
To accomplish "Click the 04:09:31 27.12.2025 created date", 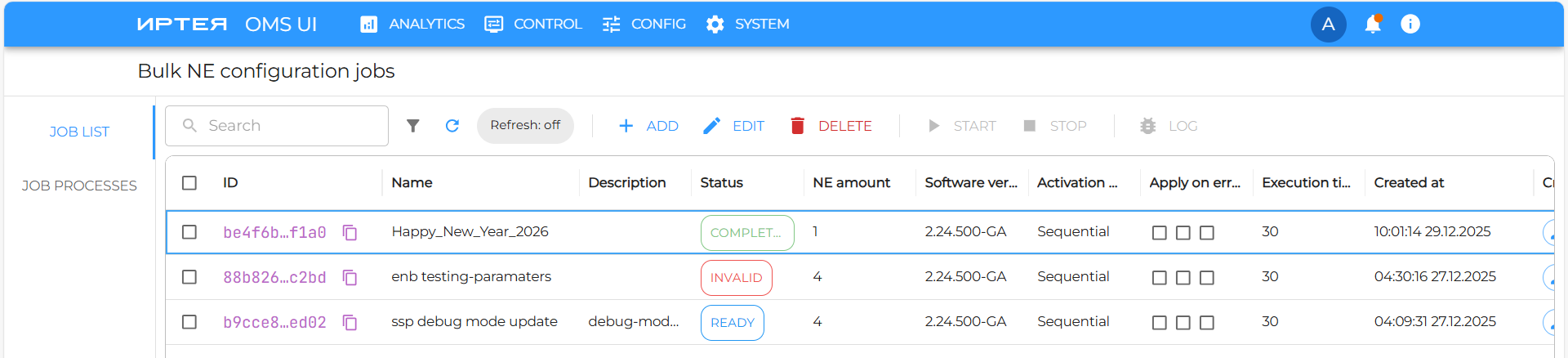I will 1435,322.
